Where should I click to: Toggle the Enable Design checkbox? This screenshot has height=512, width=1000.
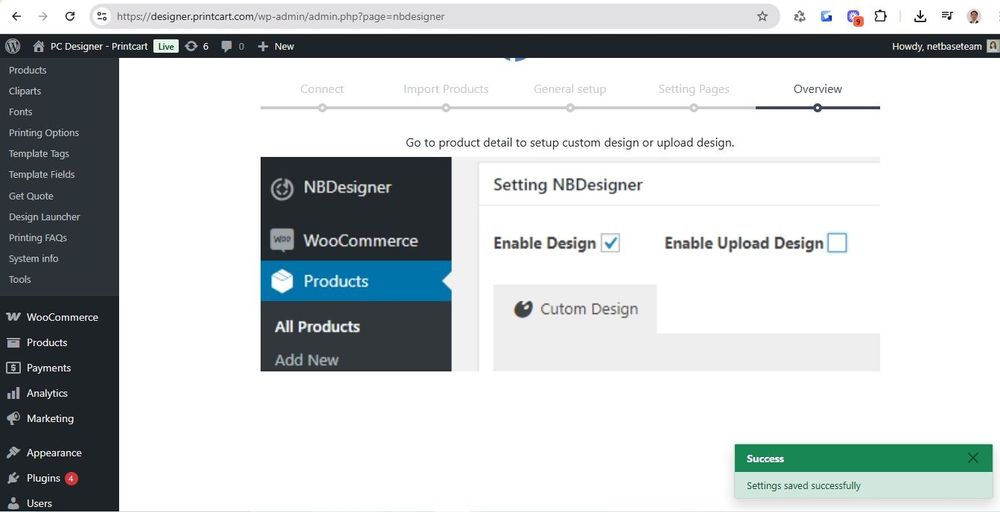pyautogui.click(x=610, y=243)
